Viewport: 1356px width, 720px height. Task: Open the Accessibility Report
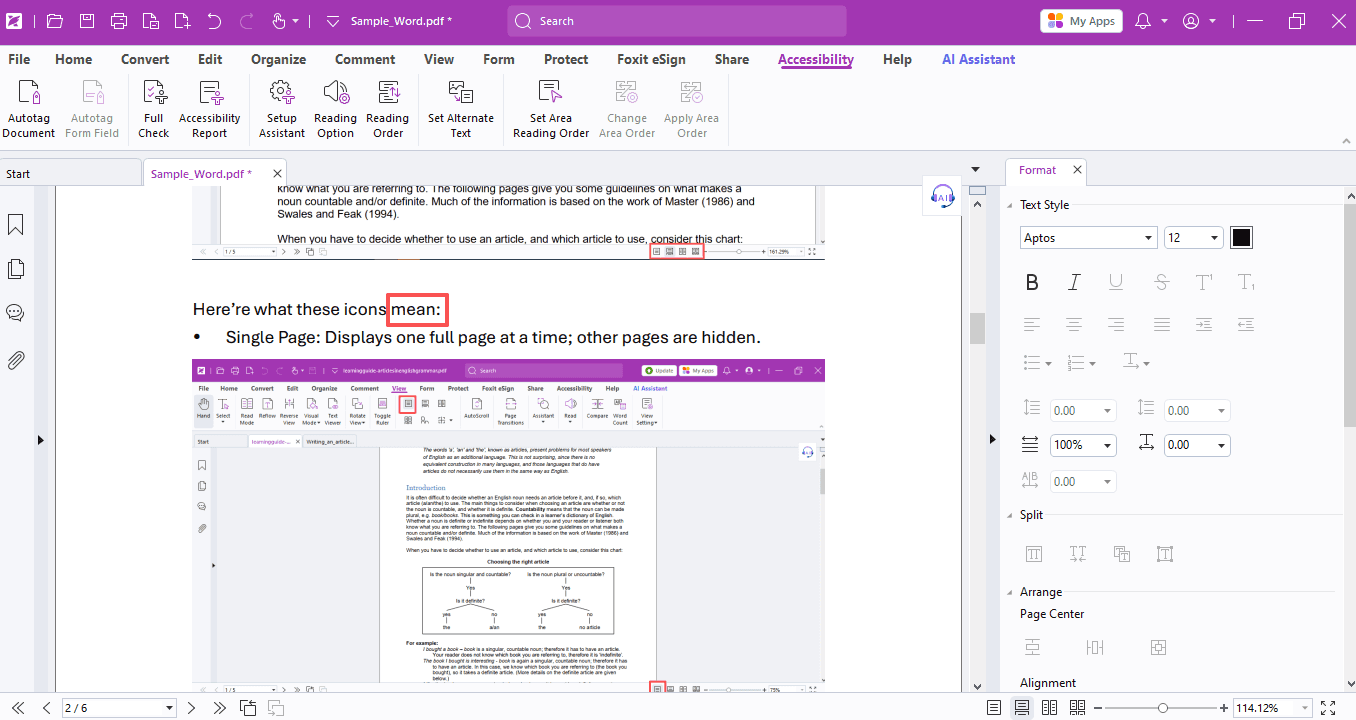coord(210,110)
